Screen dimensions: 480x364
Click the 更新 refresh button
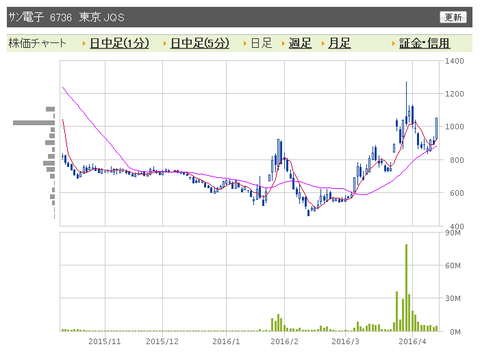453,17
